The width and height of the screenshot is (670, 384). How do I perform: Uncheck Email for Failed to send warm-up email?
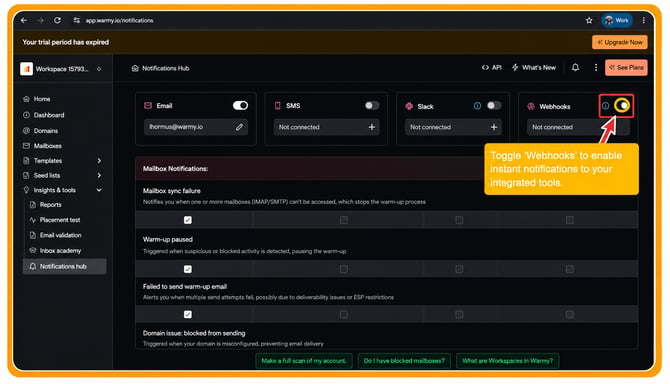tap(188, 314)
